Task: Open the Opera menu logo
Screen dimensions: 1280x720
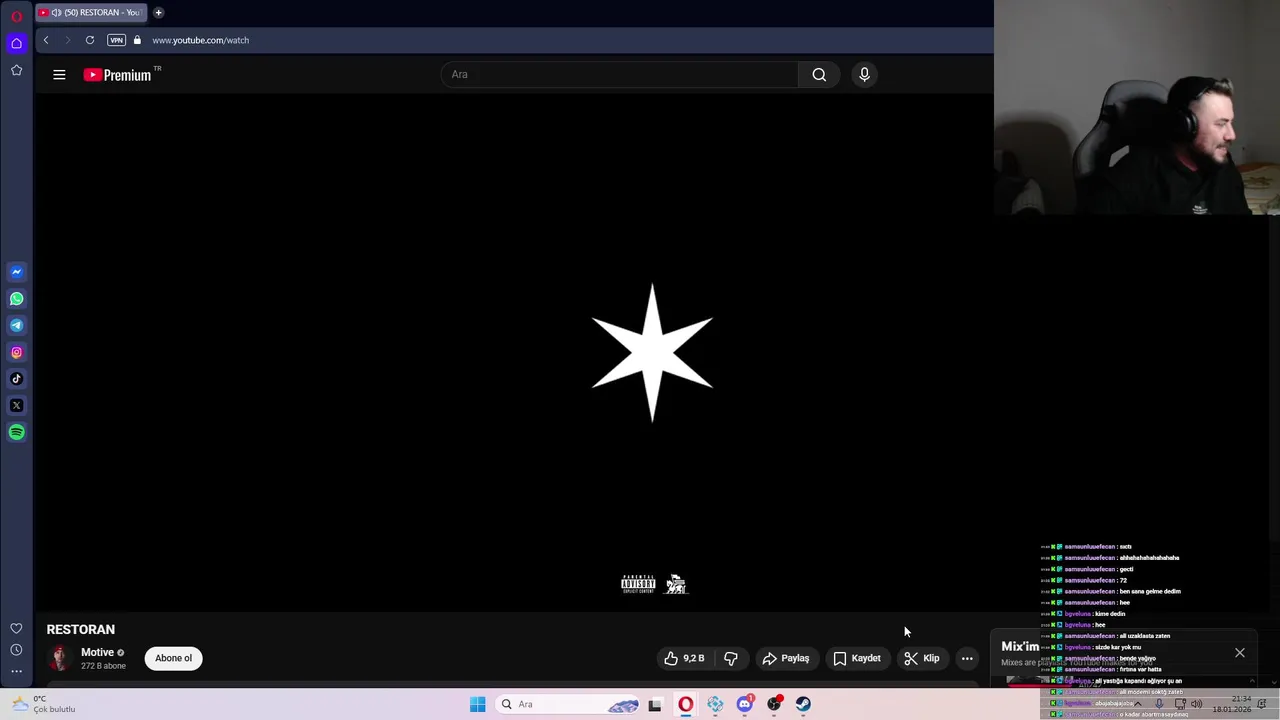Action: pos(16,16)
